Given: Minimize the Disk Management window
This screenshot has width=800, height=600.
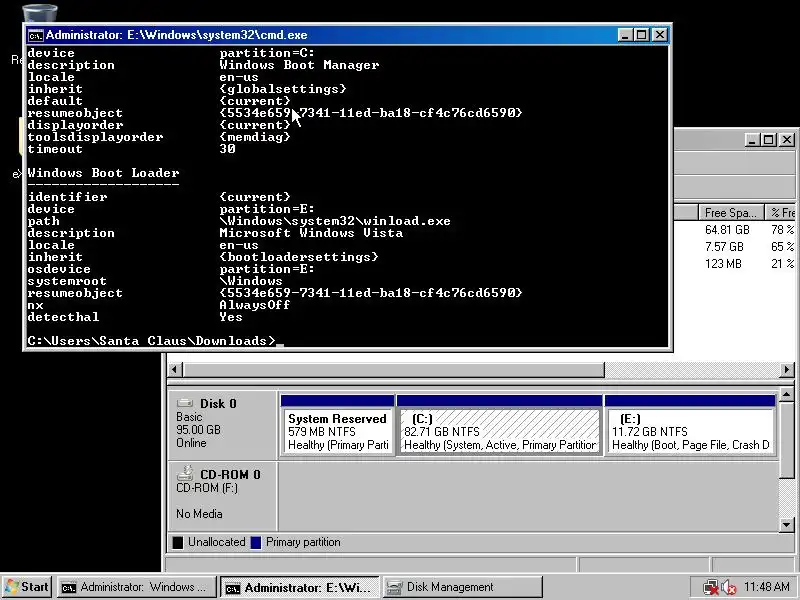Looking at the screenshot, I should (752, 140).
